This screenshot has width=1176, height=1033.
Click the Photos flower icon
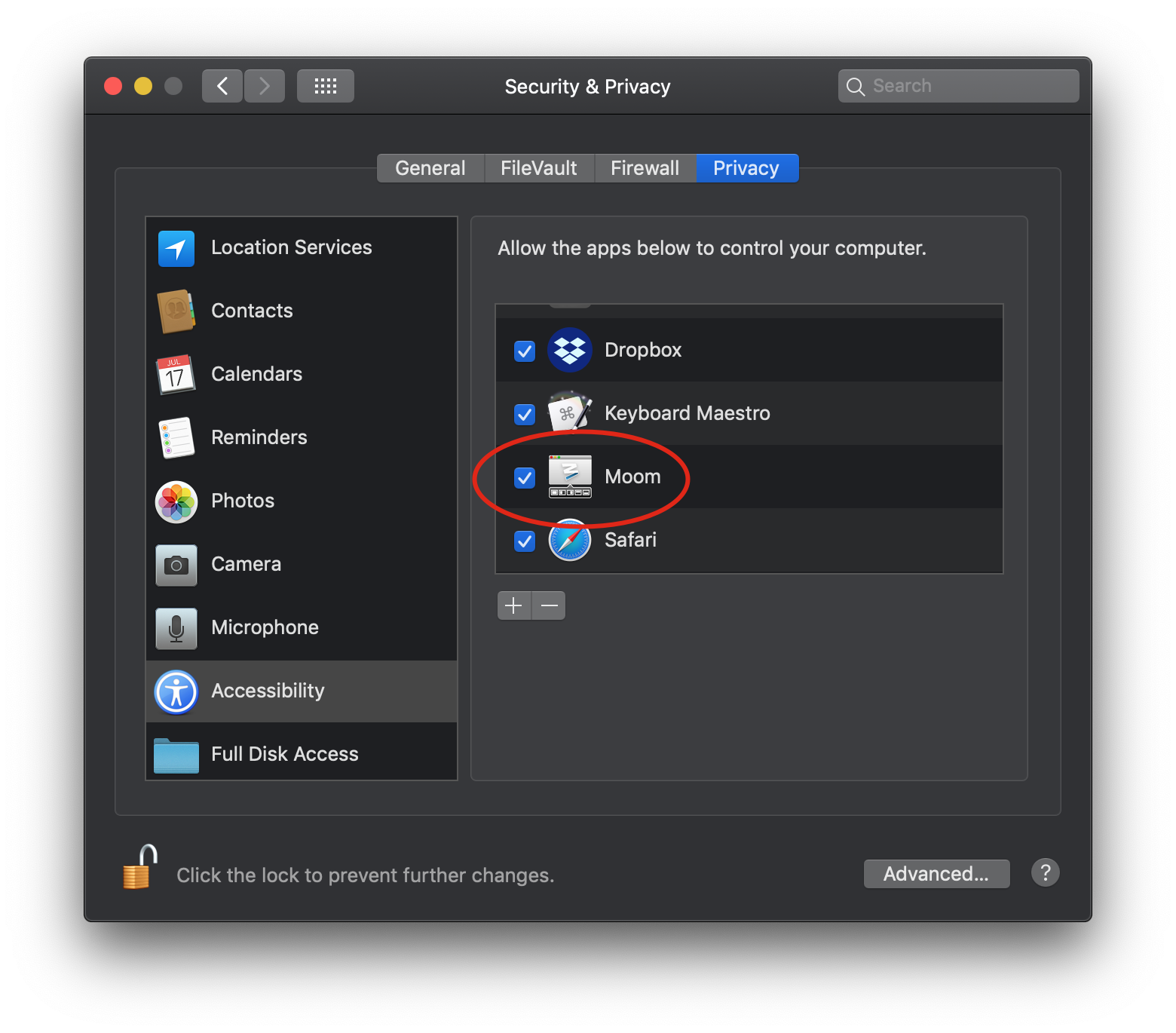pyautogui.click(x=176, y=502)
